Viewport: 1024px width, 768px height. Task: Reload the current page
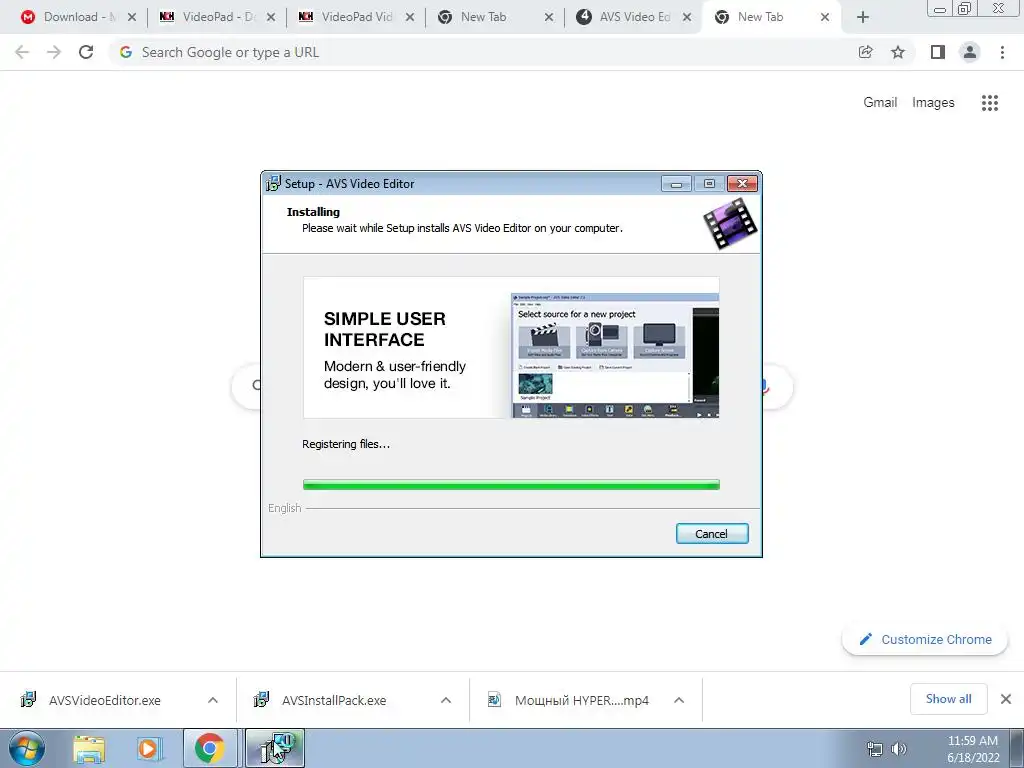coord(86,52)
